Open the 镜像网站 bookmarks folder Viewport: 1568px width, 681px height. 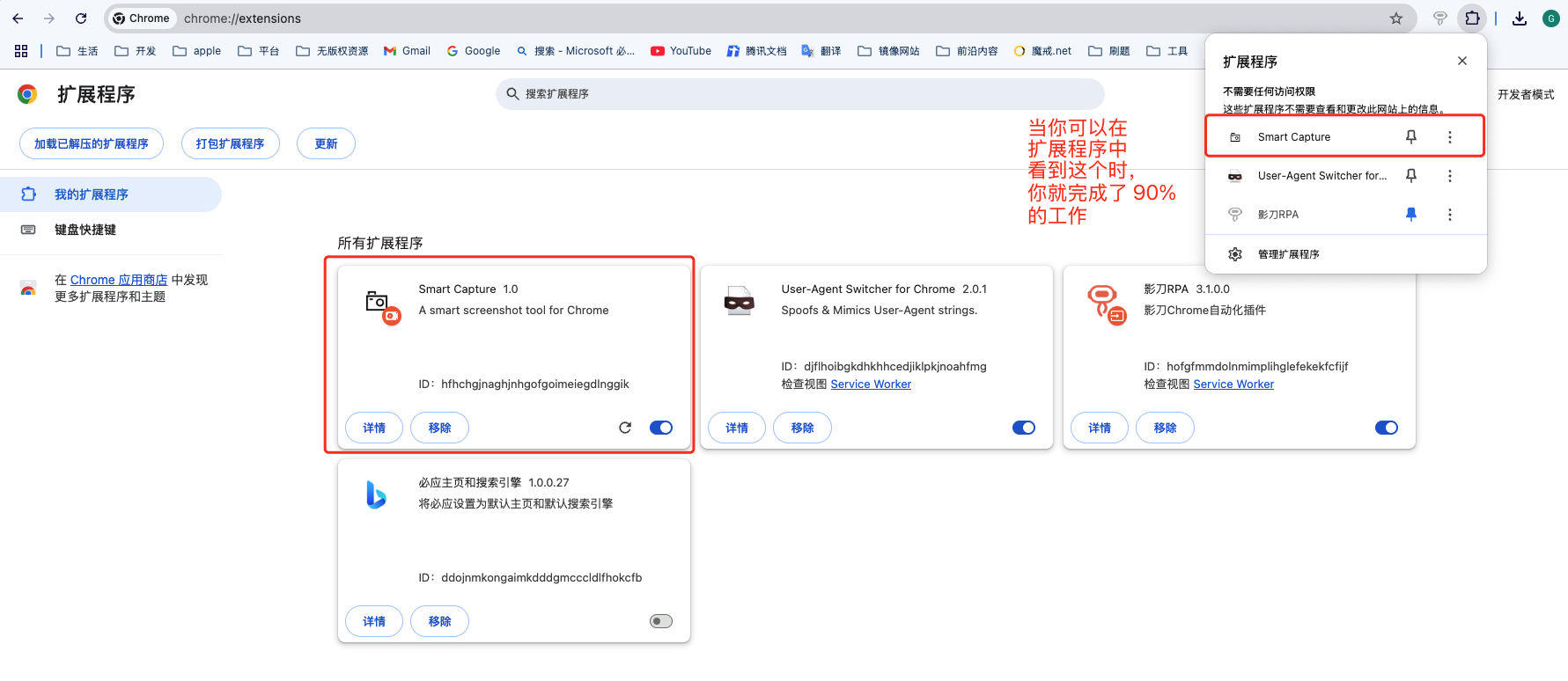(889, 51)
